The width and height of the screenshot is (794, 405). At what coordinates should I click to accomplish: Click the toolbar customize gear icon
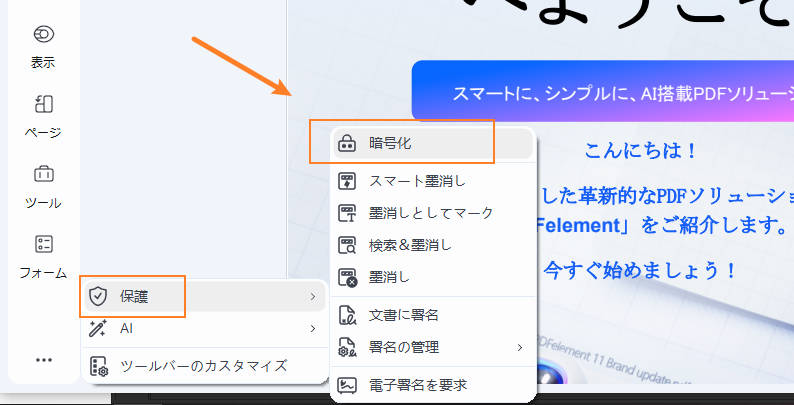(98, 366)
